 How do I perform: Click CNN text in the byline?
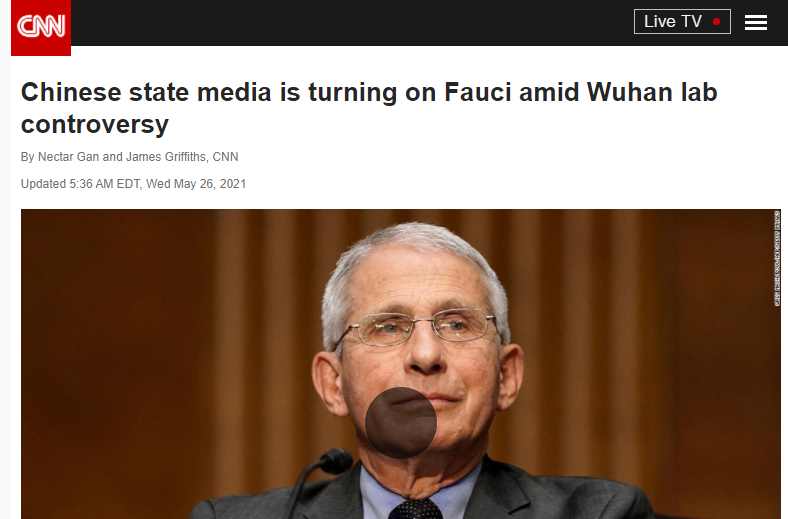point(225,157)
